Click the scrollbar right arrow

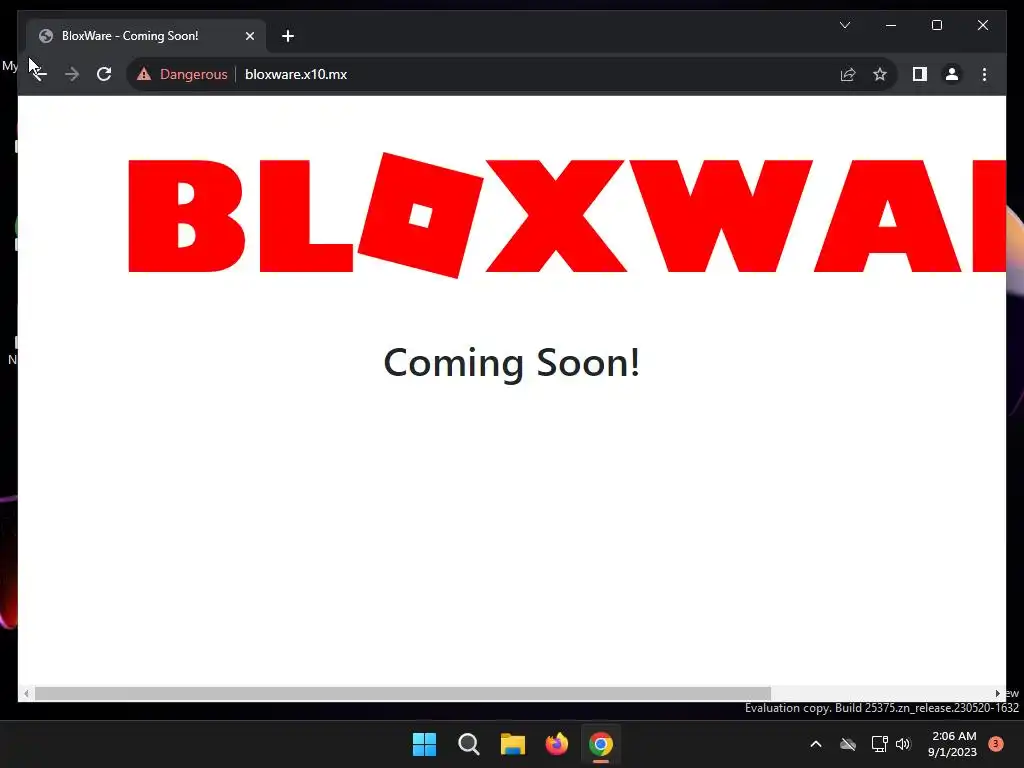click(x=997, y=693)
